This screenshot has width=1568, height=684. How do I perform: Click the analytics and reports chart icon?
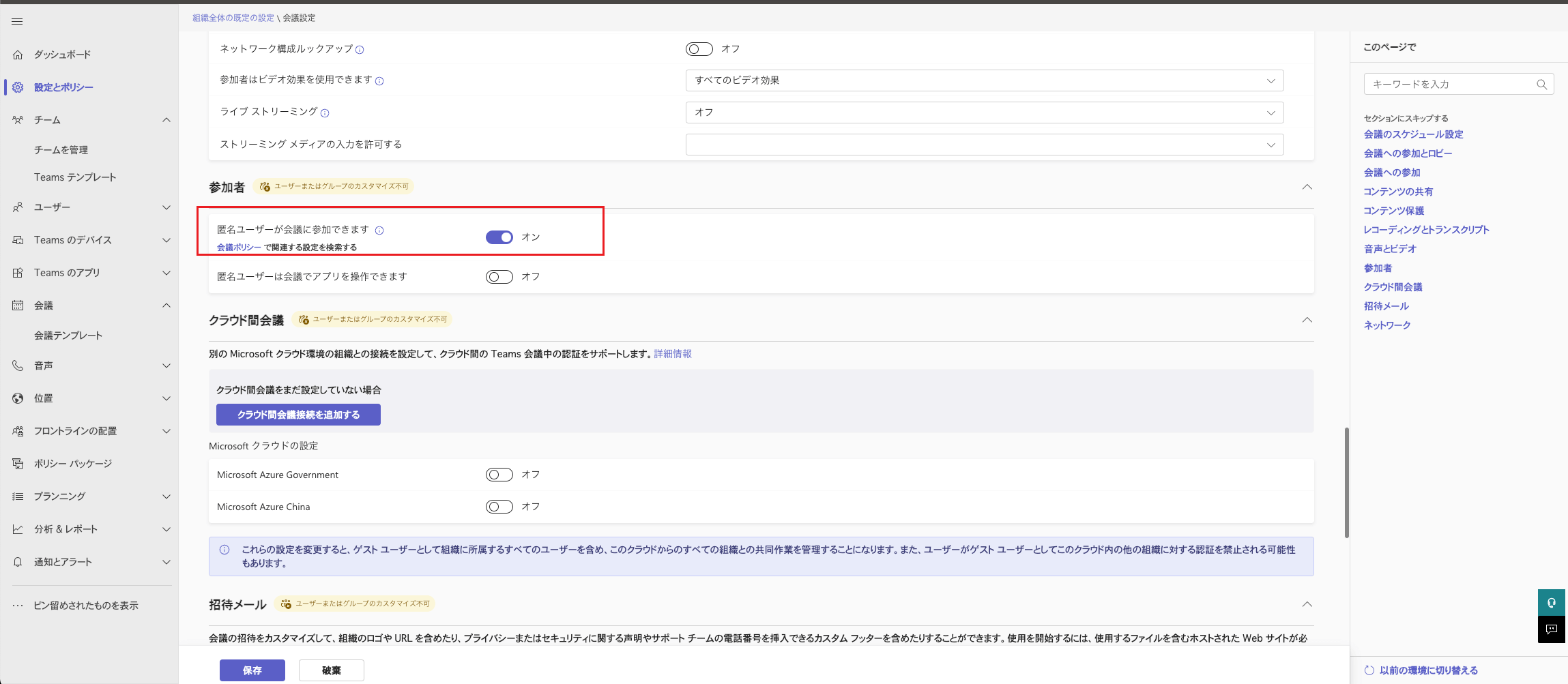(18, 529)
